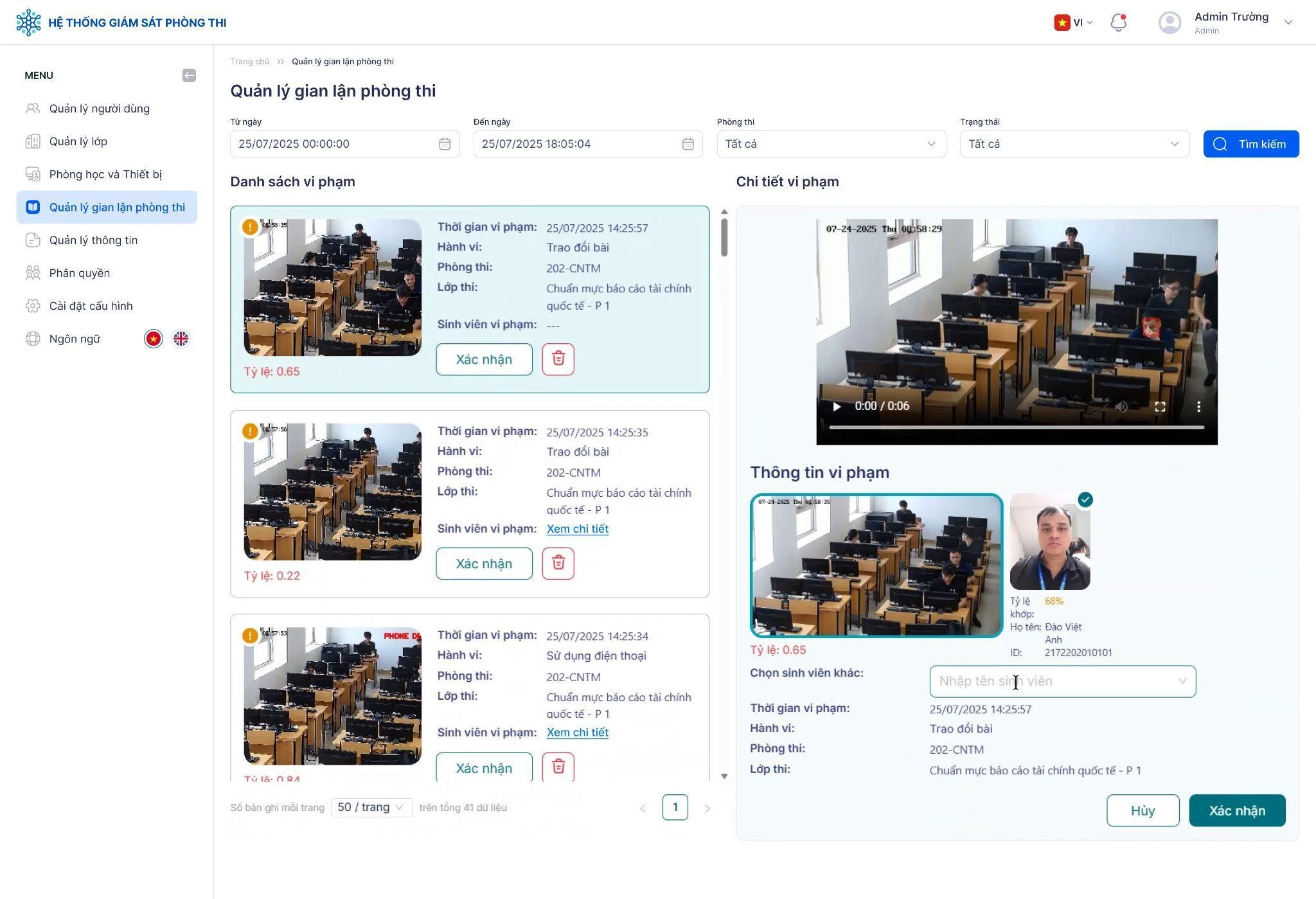Screen dimensions: 1316x899
Task: Click the video progress bar
Action: (1016, 427)
